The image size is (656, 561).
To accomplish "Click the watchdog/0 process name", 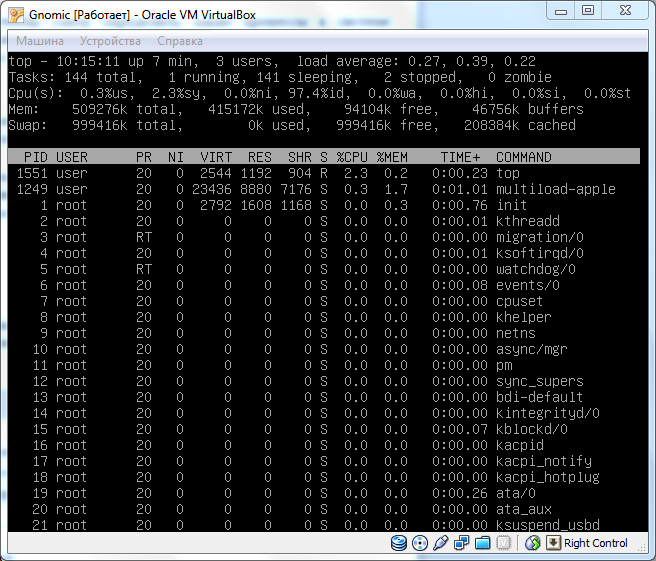I will click(x=536, y=269).
